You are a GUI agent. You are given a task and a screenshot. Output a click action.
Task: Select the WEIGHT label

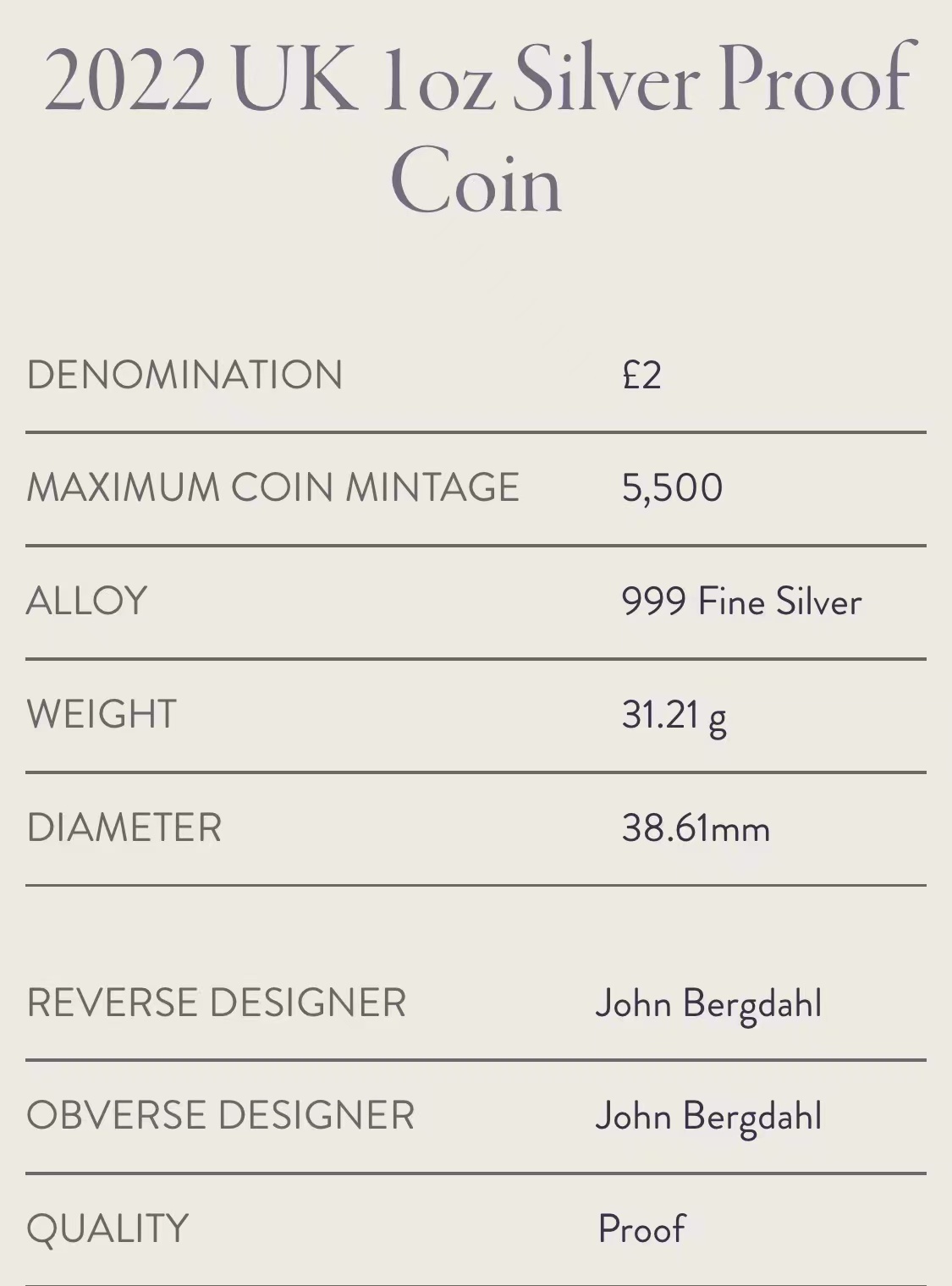(102, 714)
